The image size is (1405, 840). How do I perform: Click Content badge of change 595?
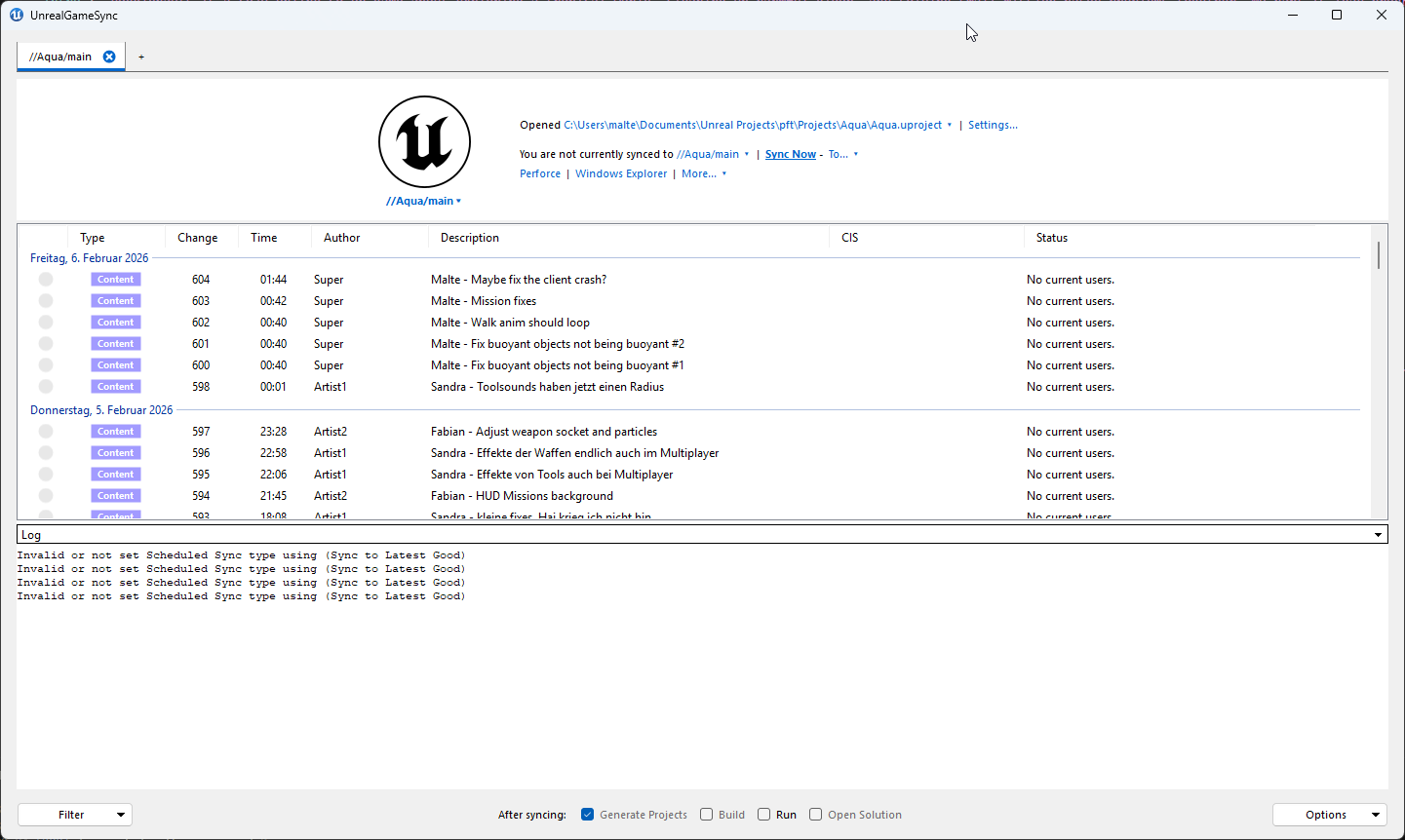[116, 475]
